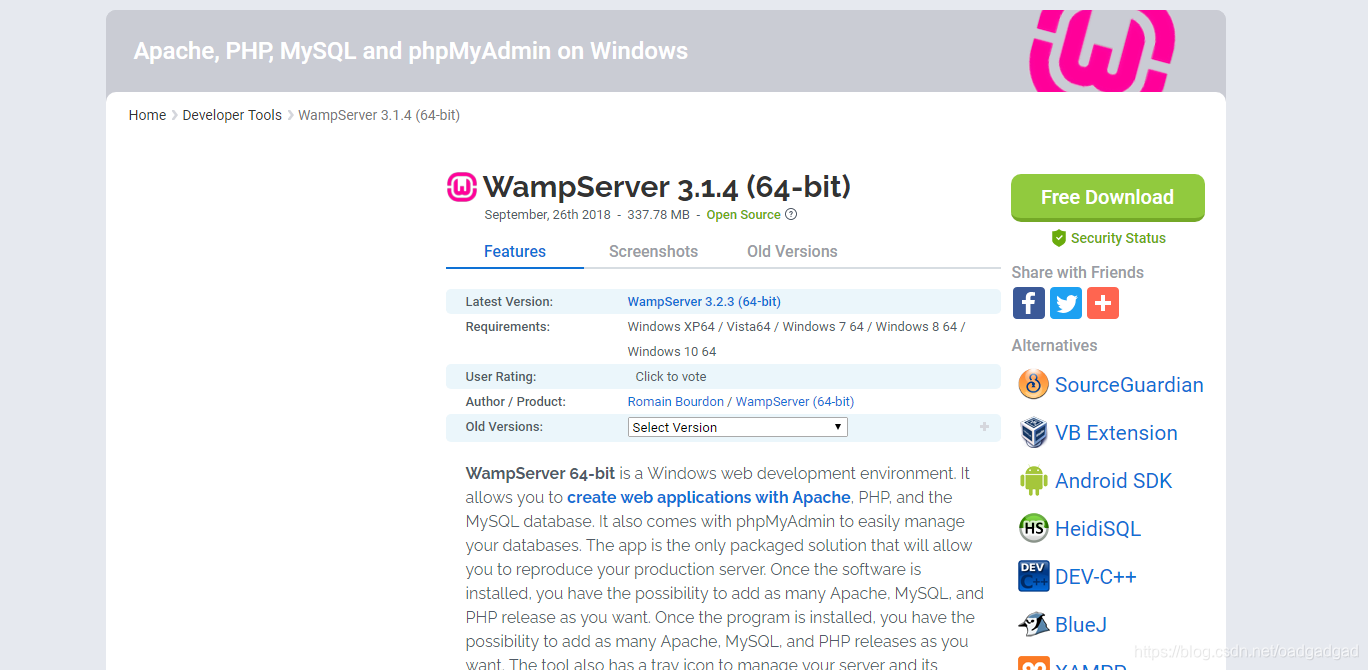Switch to the Screenshots tab
Image resolution: width=1368 pixels, height=670 pixels.
[x=653, y=252]
